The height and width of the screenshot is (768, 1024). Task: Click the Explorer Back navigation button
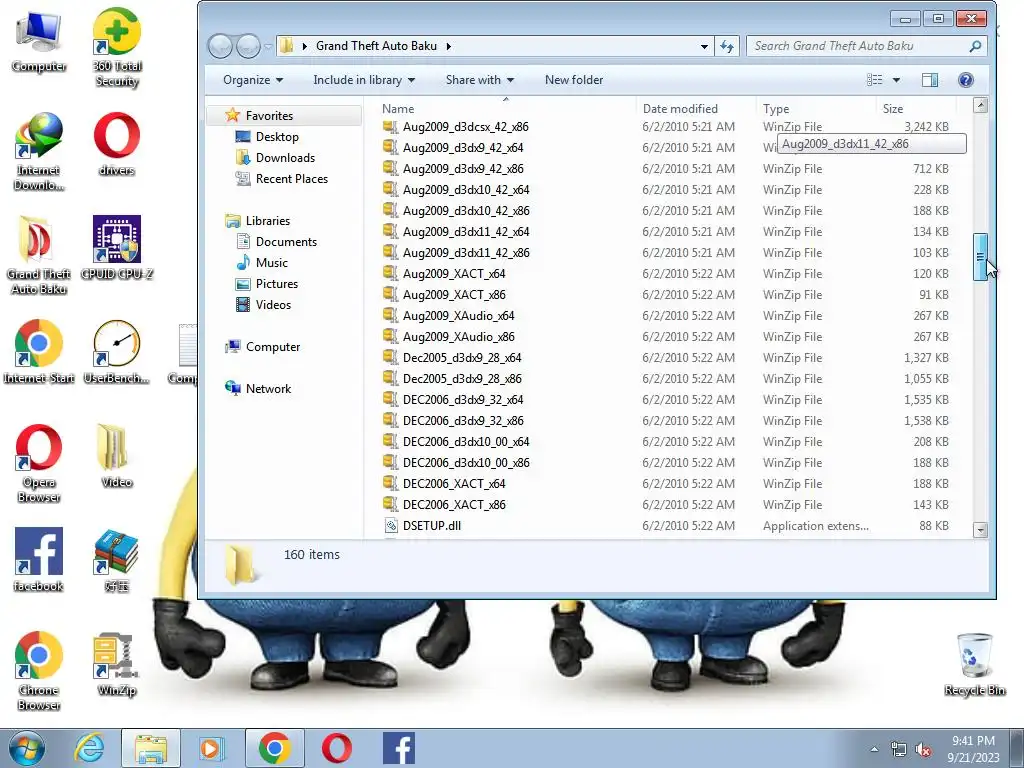click(x=220, y=46)
